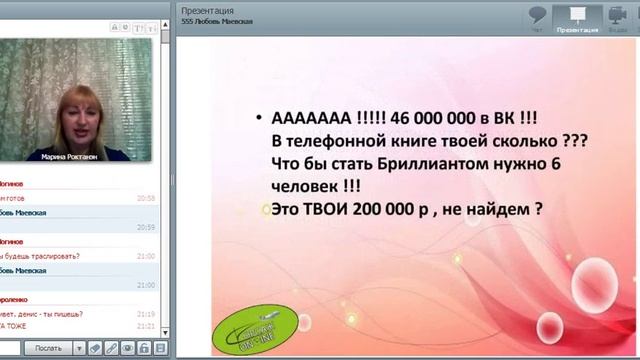Click the eraser clear-chat icon

click(95, 348)
